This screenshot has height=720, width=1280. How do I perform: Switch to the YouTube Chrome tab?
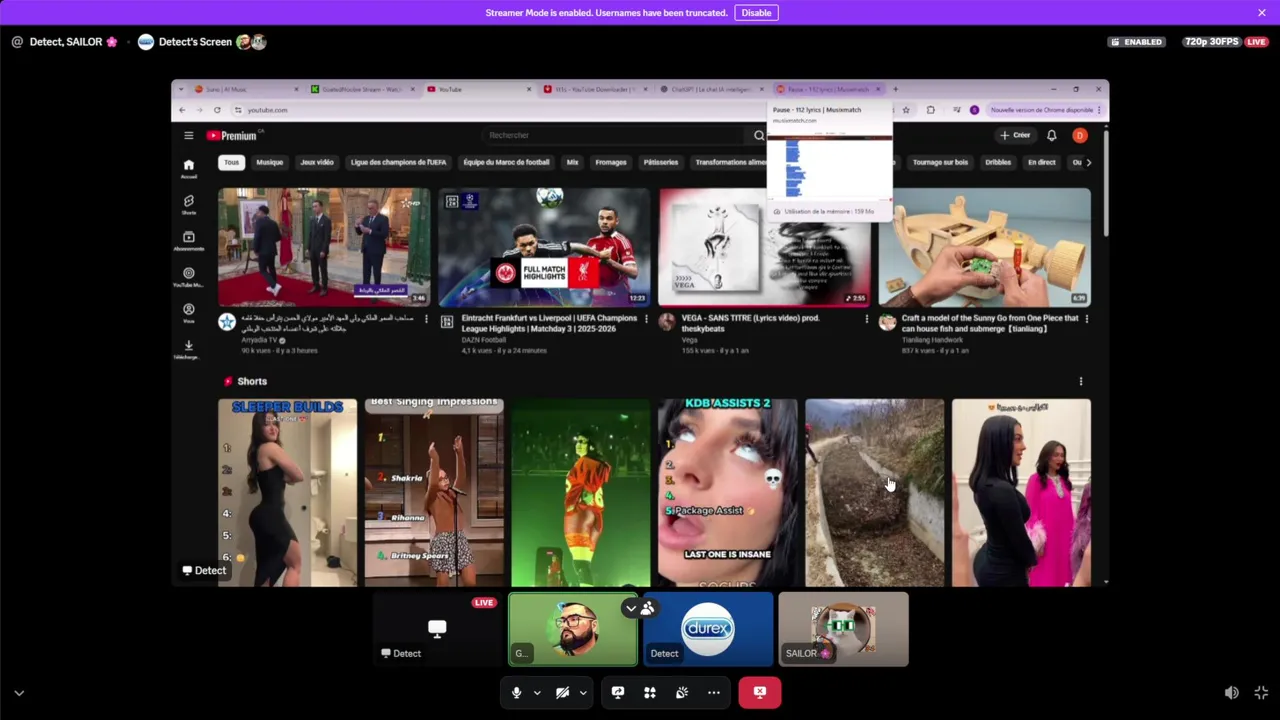[x=479, y=89]
